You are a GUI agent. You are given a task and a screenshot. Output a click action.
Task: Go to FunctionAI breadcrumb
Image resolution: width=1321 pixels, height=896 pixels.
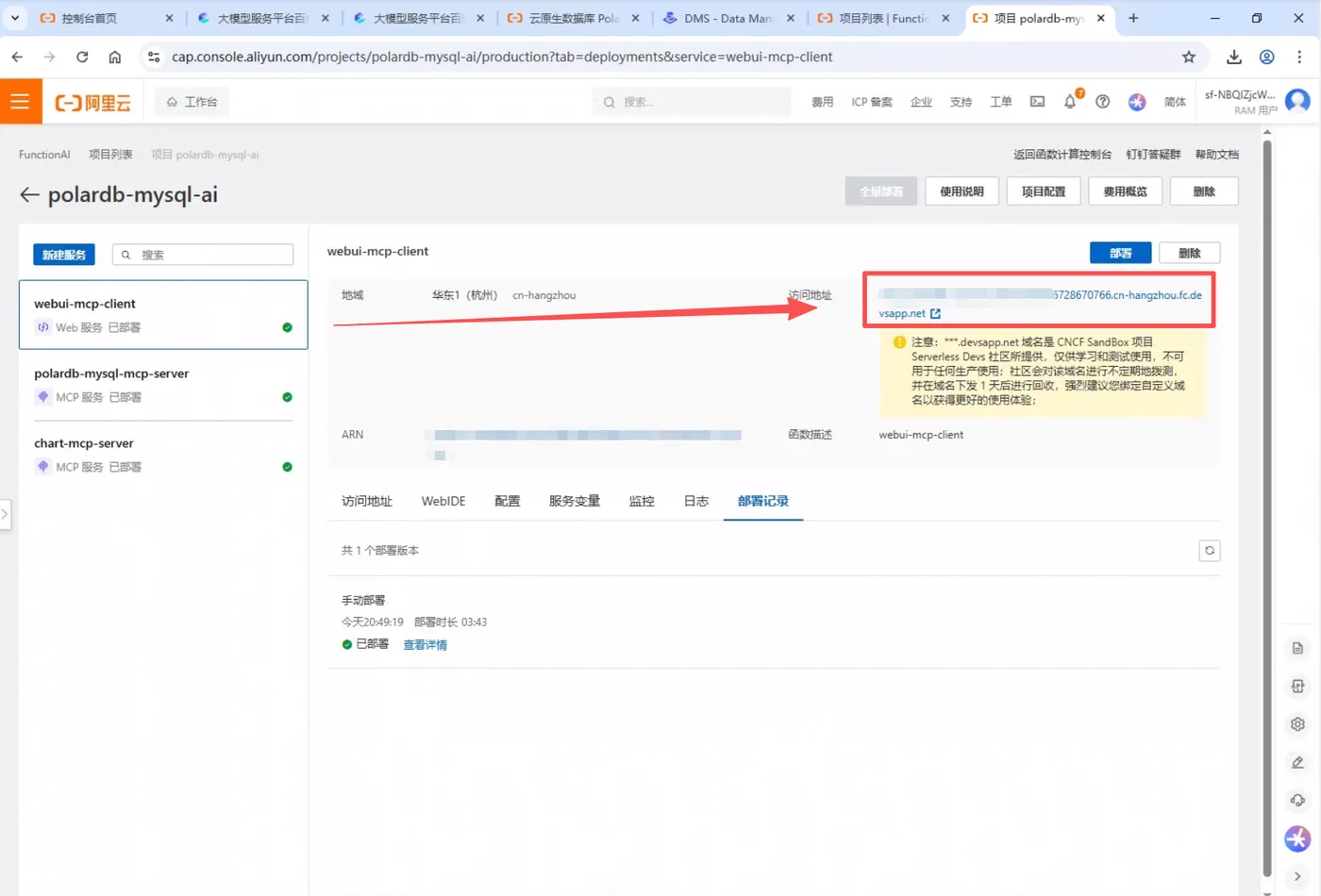click(x=44, y=155)
